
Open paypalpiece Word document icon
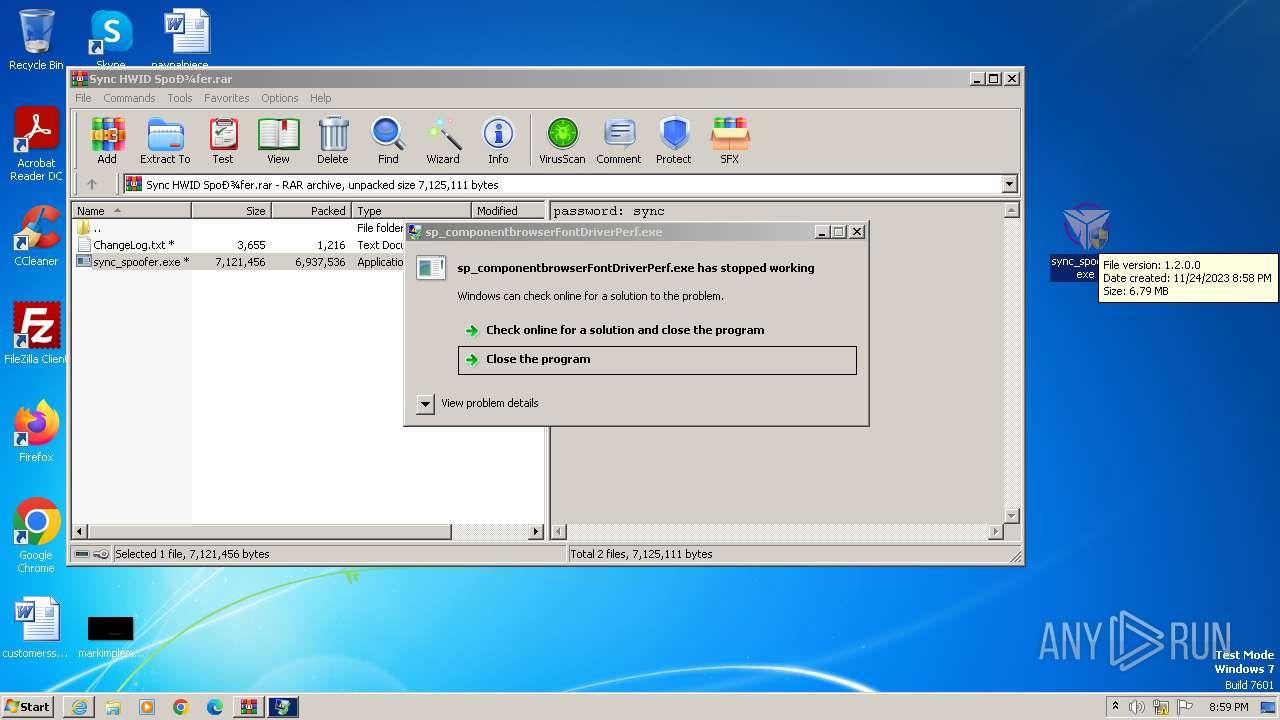186,40
